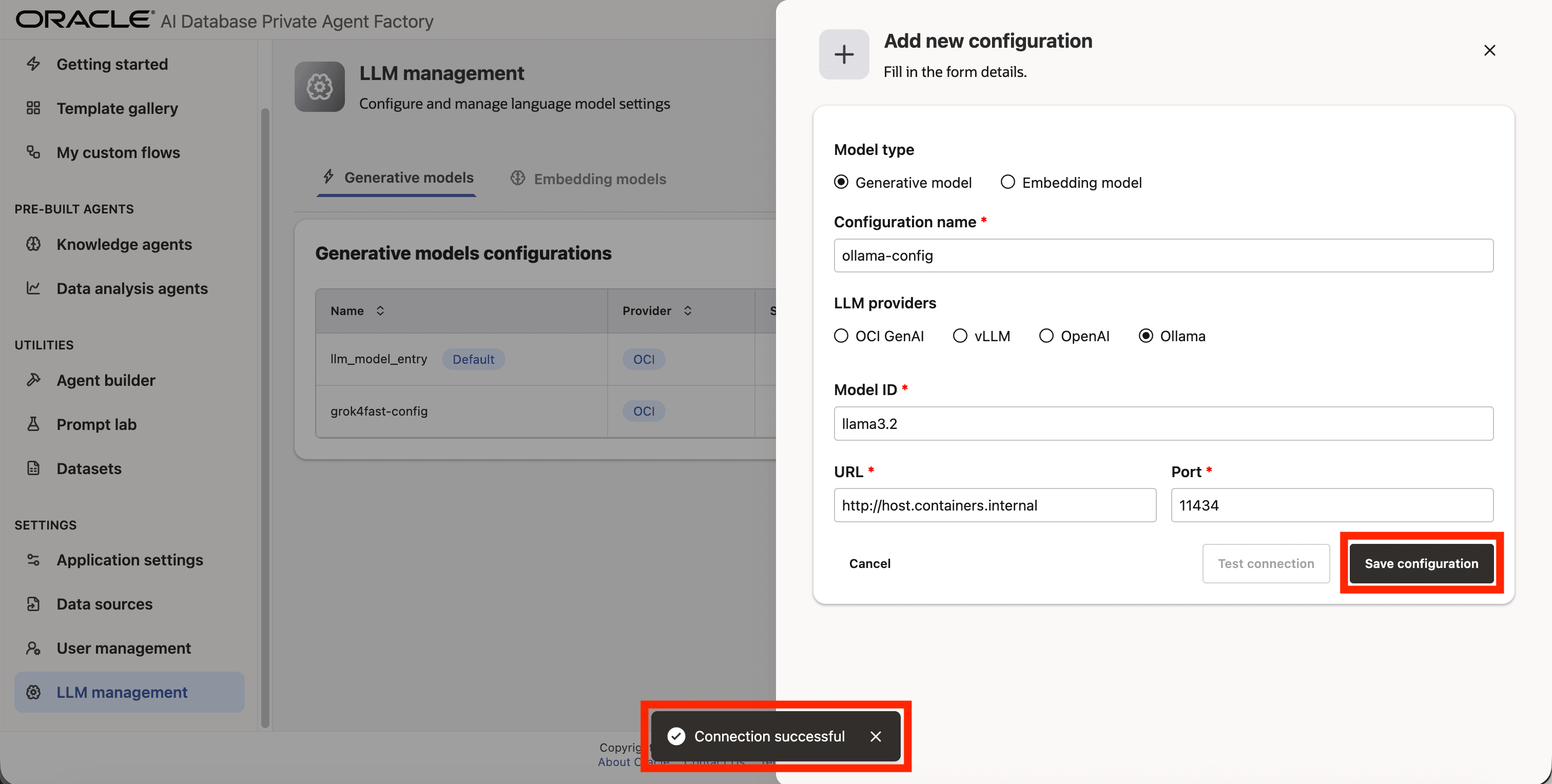Dismiss the Connection successful toast
Screen dimensions: 1552x784
click(876, 736)
